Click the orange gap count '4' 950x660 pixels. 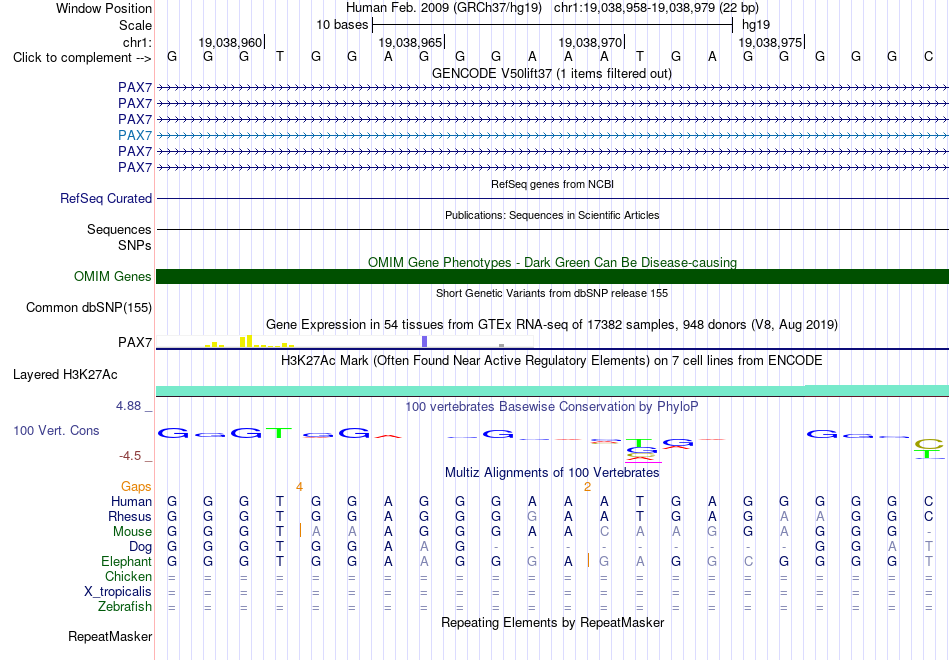coord(299,487)
